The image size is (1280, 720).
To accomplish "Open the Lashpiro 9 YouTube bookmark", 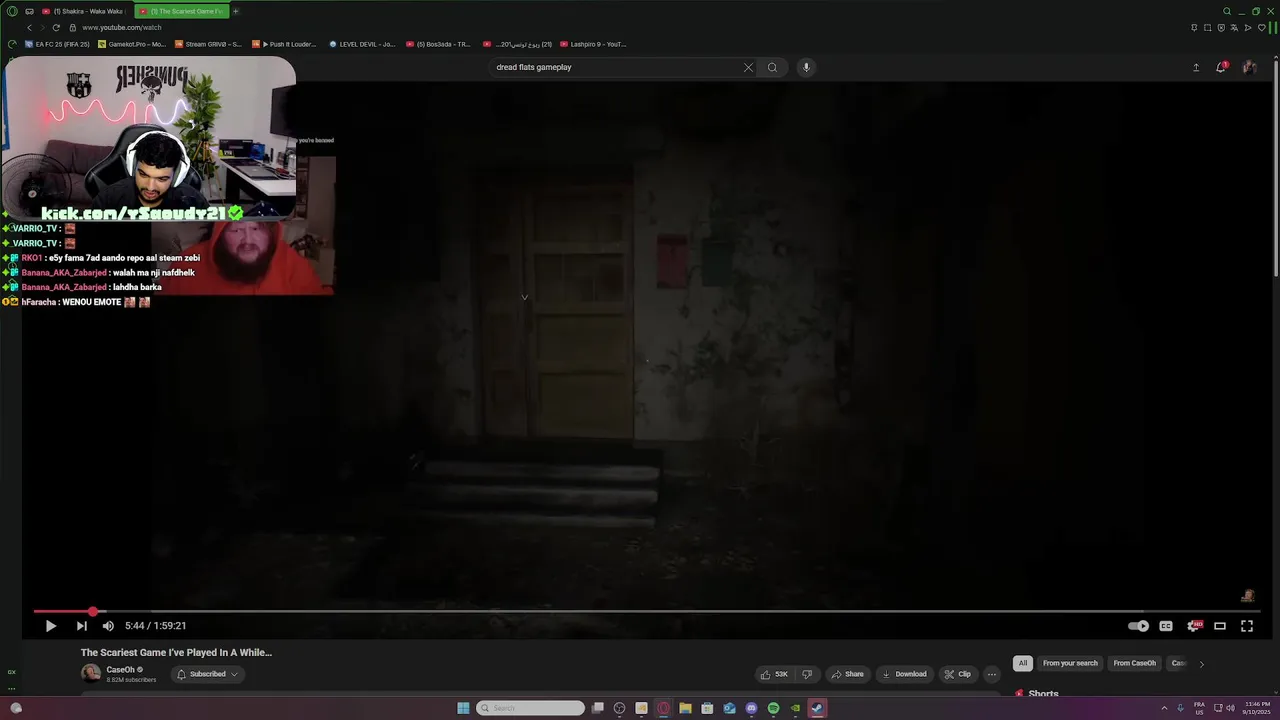I will [x=593, y=44].
